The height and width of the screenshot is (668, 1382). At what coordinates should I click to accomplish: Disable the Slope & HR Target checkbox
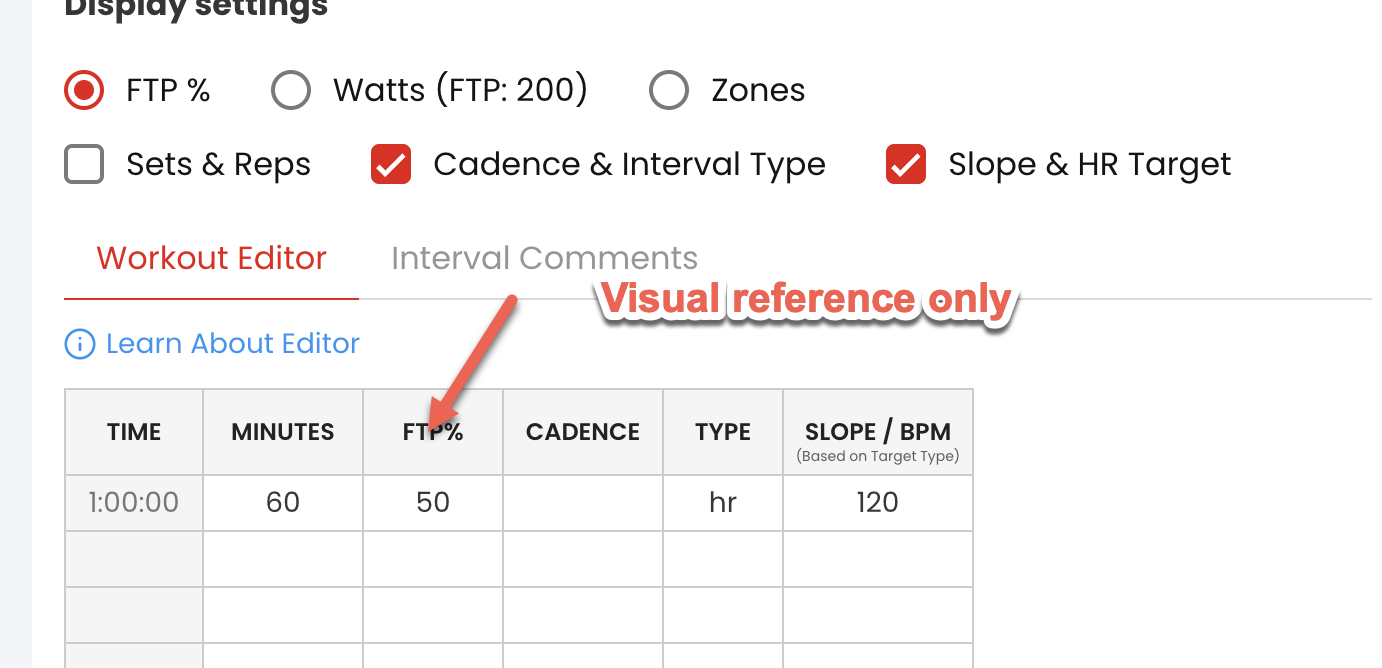pyautogui.click(x=906, y=164)
